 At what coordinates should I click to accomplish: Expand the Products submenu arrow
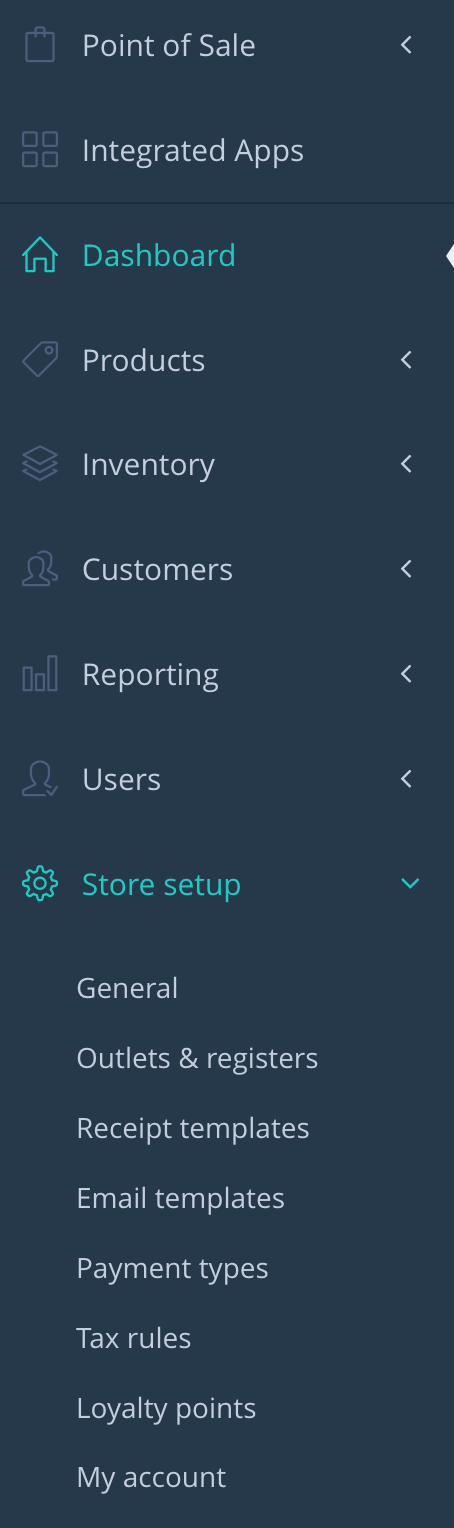406,360
